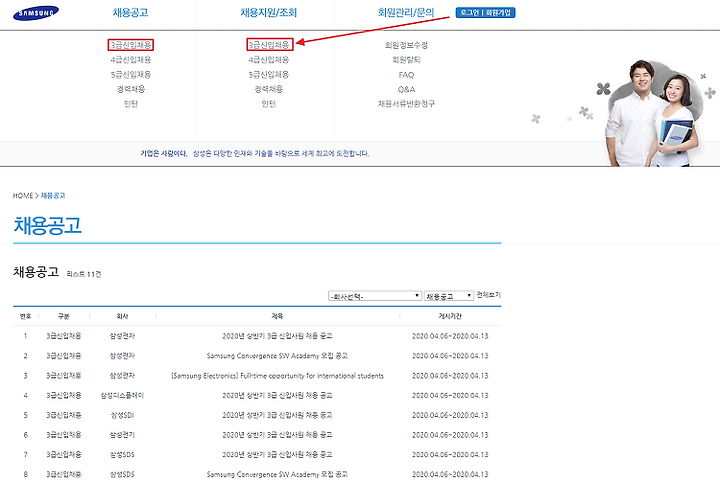The width and height of the screenshot is (720, 482).
Task: Click the 3급신입채용 cell in row 3
Action: tap(64, 376)
